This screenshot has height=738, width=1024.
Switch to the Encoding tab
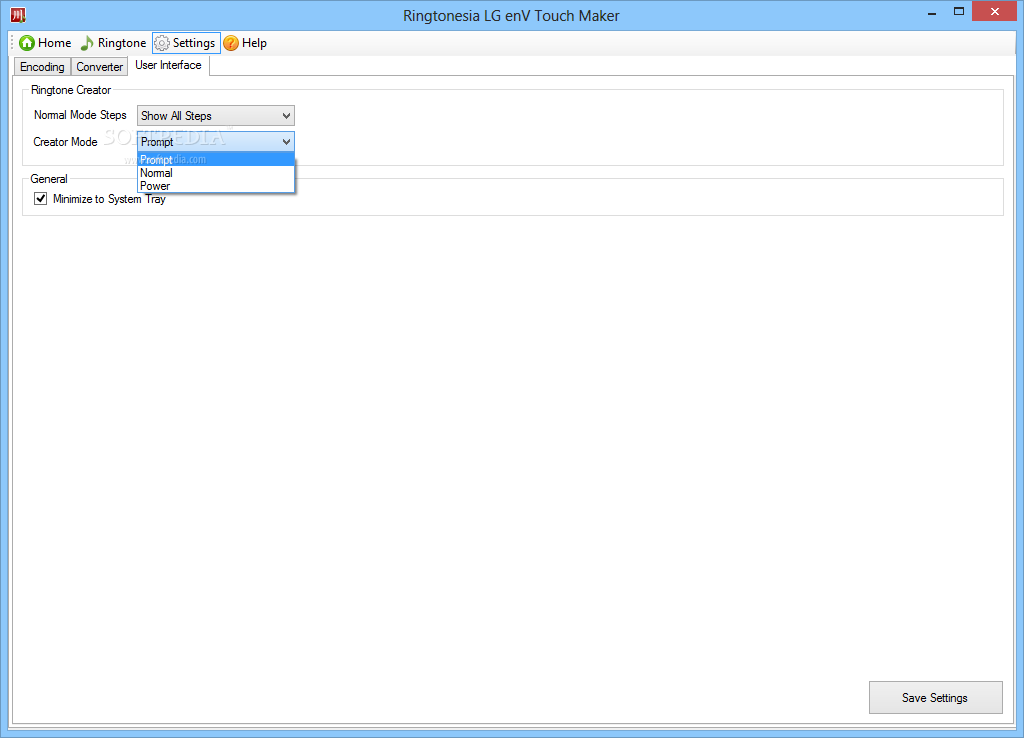point(42,67)
